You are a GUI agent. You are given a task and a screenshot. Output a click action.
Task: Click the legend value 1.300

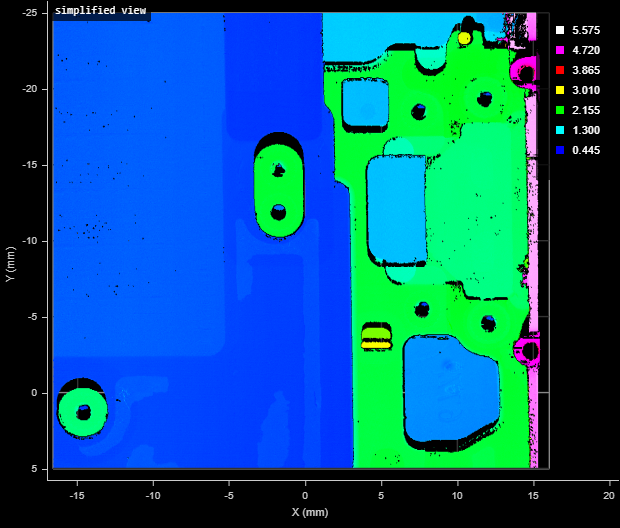(586, 130)
